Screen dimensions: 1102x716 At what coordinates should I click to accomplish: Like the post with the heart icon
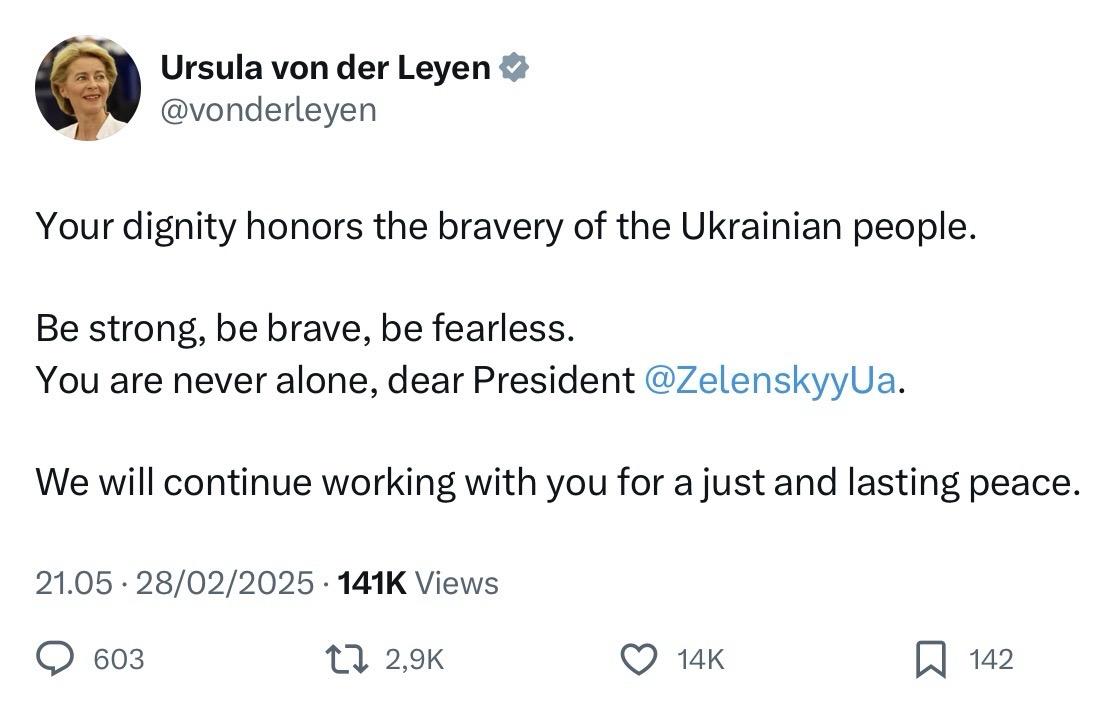[x=639, y=660]
